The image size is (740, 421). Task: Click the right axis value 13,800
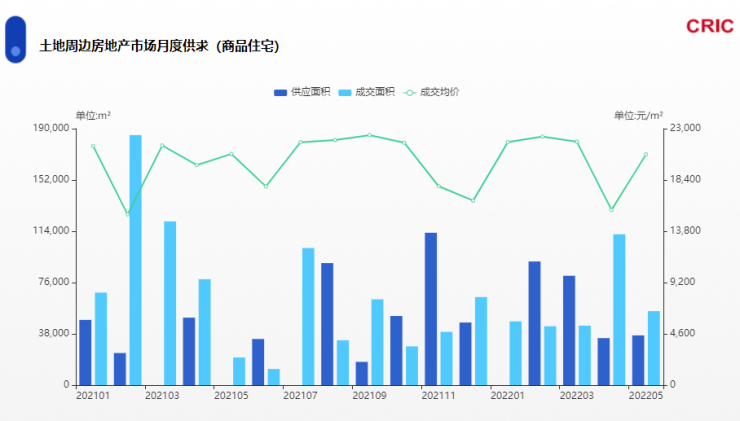pos(685,230)
